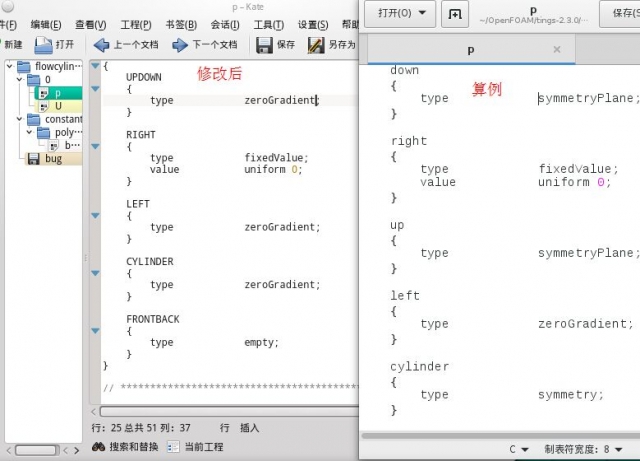Open the C language selector dropdown
Screen dimensions: 640x461
519,449
